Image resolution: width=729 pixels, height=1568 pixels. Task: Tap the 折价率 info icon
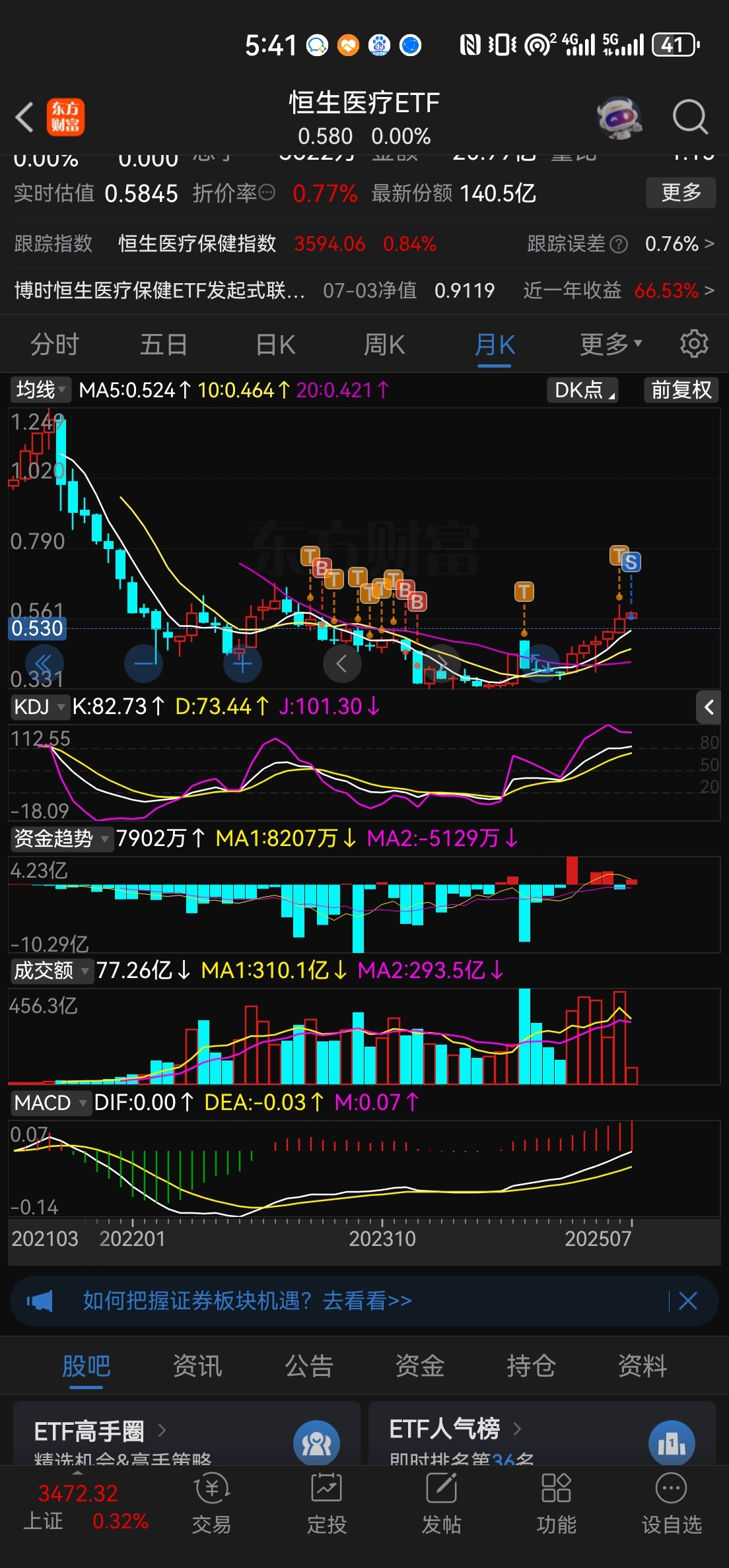(267, 193)
